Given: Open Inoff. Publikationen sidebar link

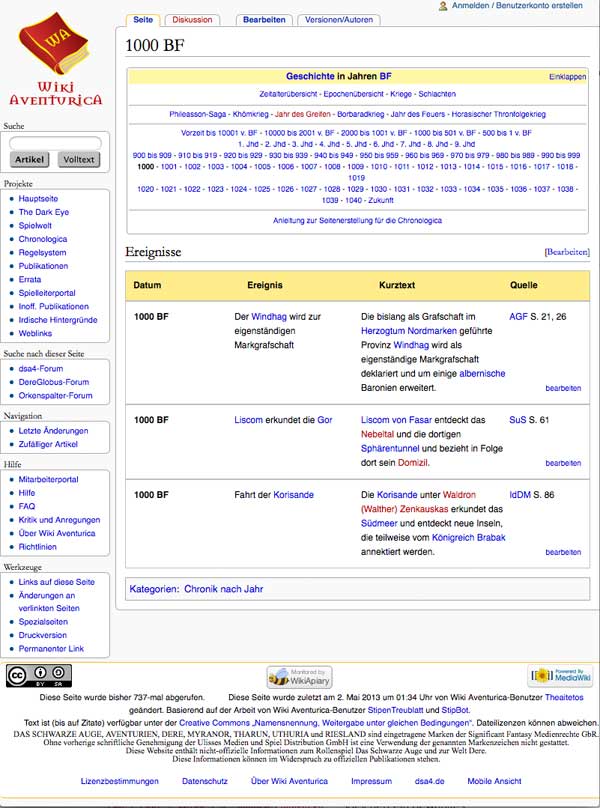Looking at the screenshot, I should pos(54,306).
